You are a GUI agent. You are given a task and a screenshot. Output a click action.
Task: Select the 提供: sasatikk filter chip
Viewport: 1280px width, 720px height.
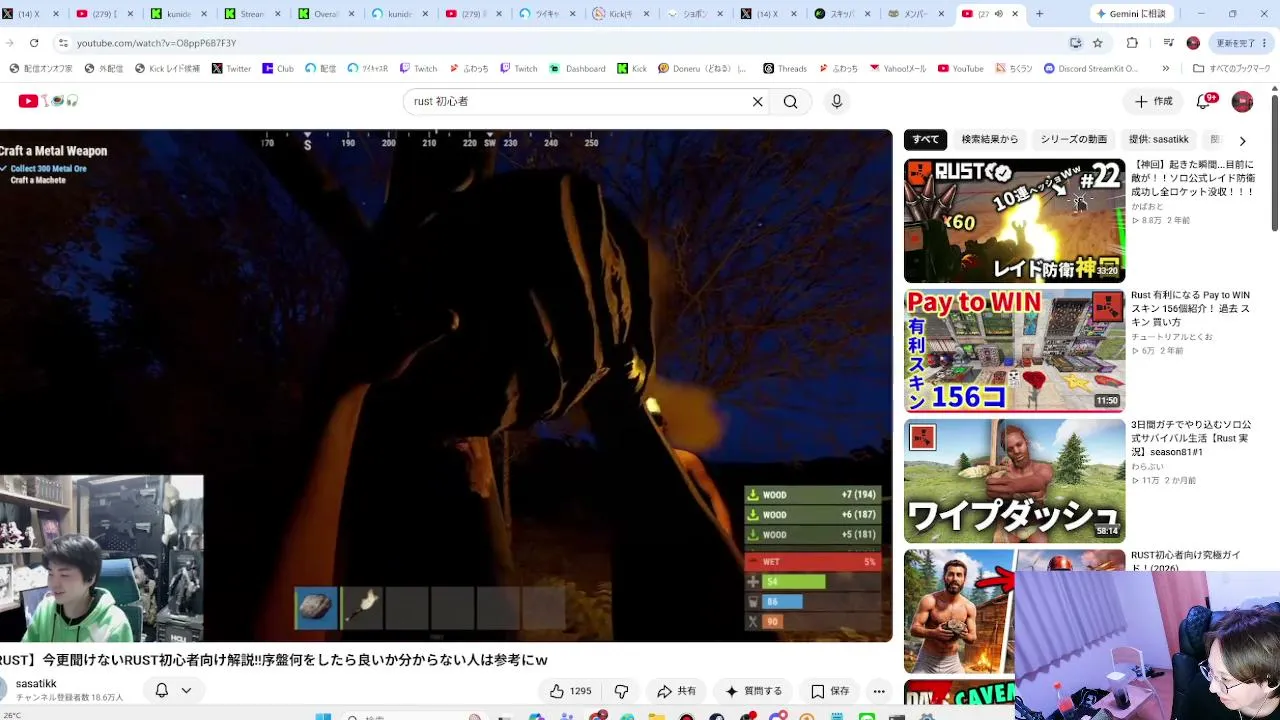pos(1158,139)
